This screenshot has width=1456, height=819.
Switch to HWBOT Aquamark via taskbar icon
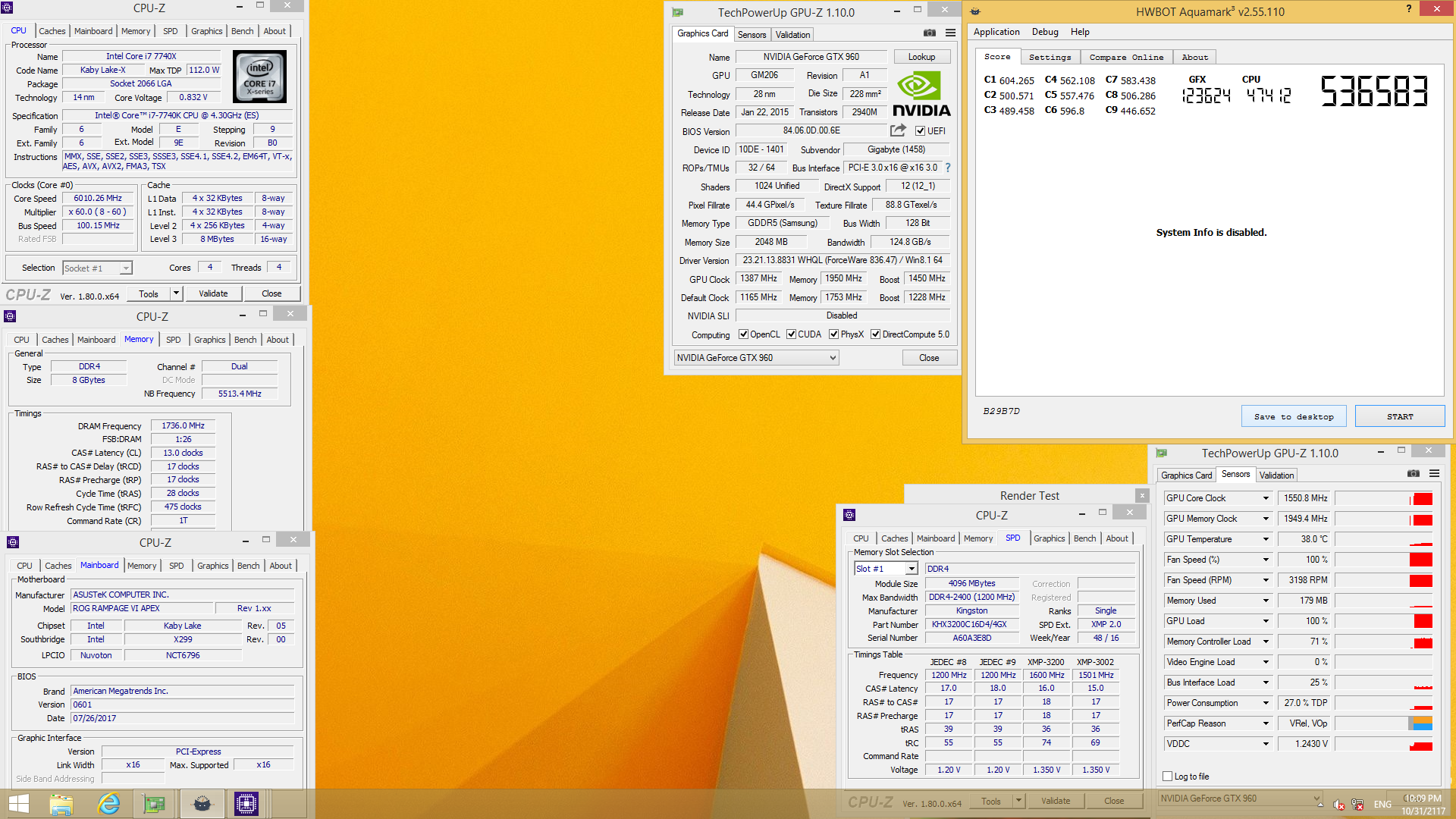pos(202,804)
